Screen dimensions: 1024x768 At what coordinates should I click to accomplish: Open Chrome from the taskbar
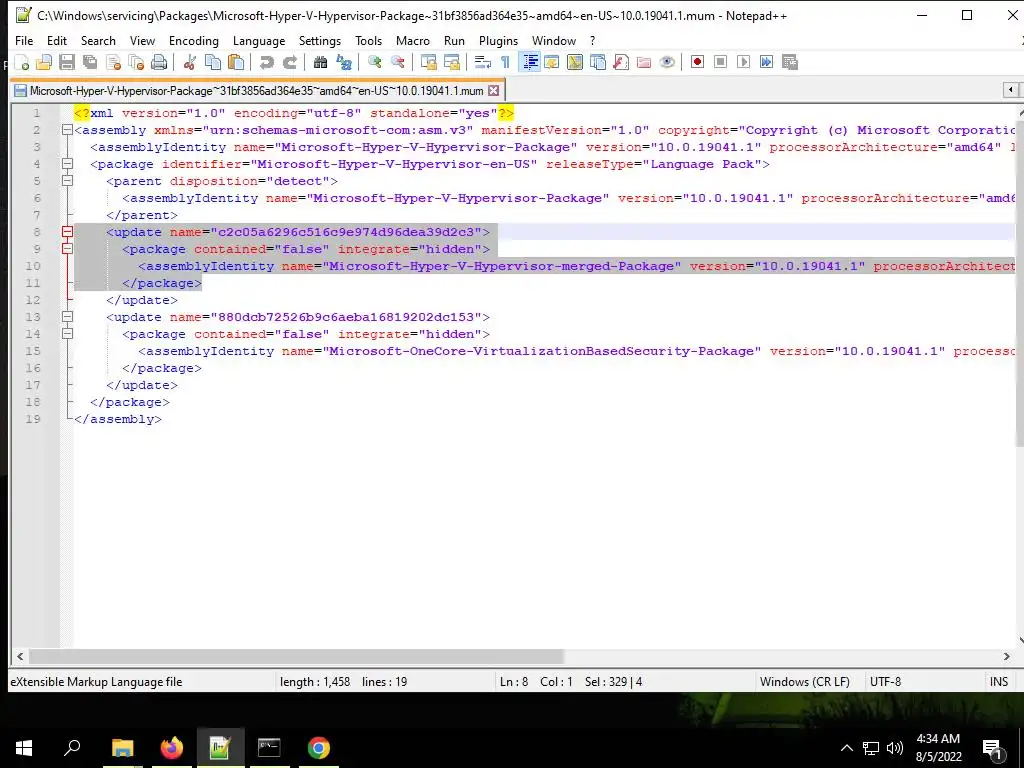(x=319, y=748)
